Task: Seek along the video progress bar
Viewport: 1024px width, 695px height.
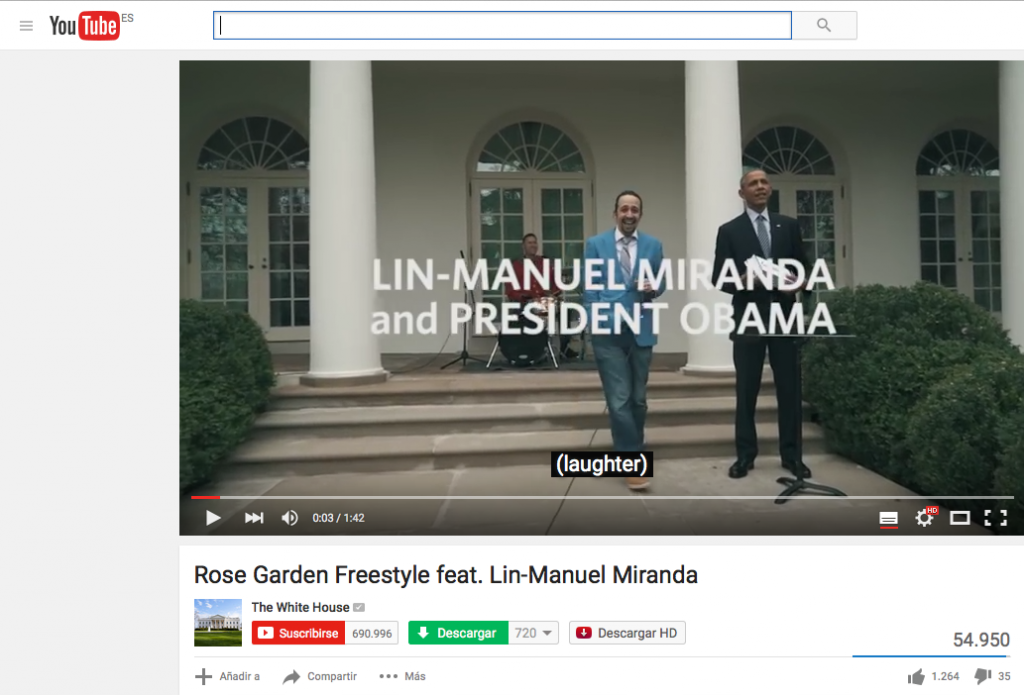Action: [x=601, y=498]
